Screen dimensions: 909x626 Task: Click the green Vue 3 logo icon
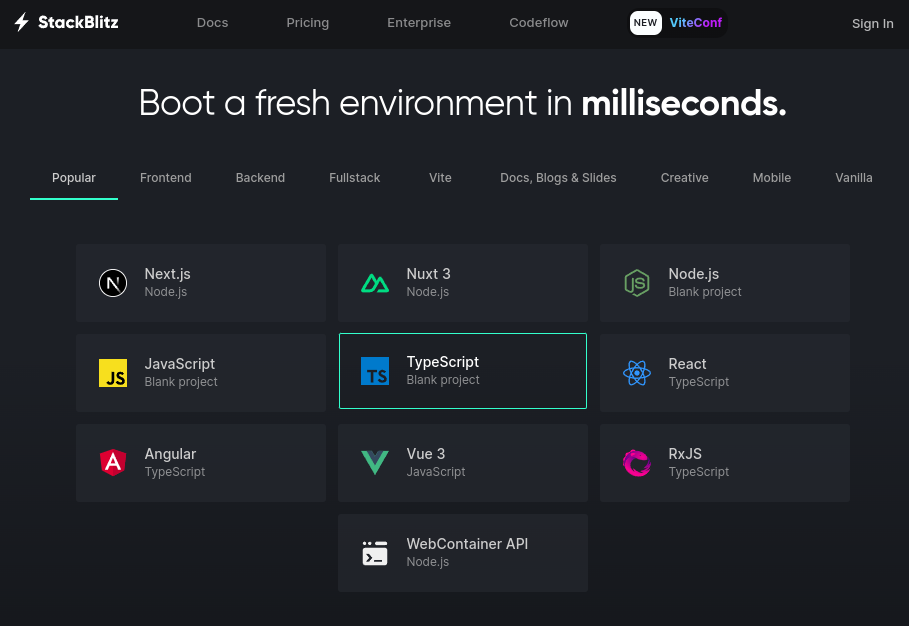375,463
